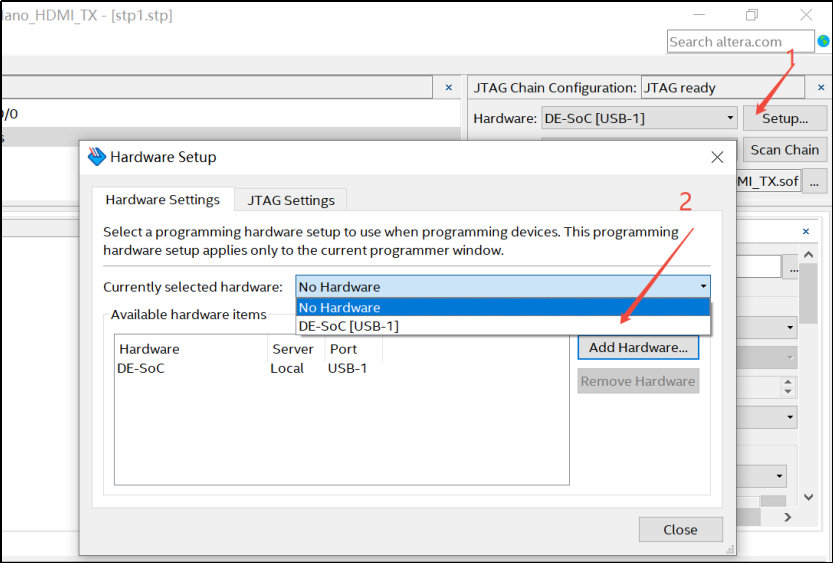Maximize the main application window
Image resolution: width=833 pixels, height=563 pixels.
click(752, 15)
